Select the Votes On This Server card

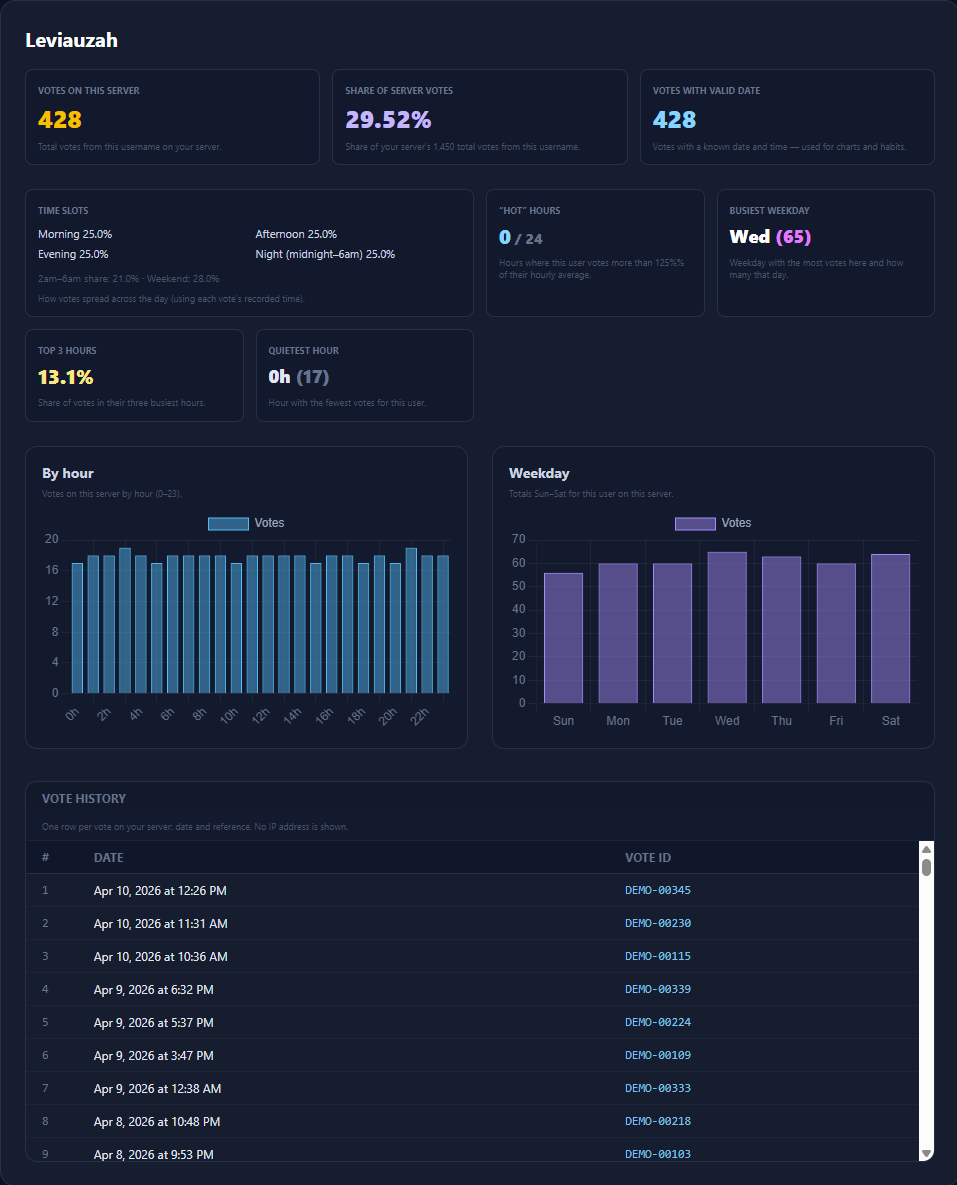point(172,117)
